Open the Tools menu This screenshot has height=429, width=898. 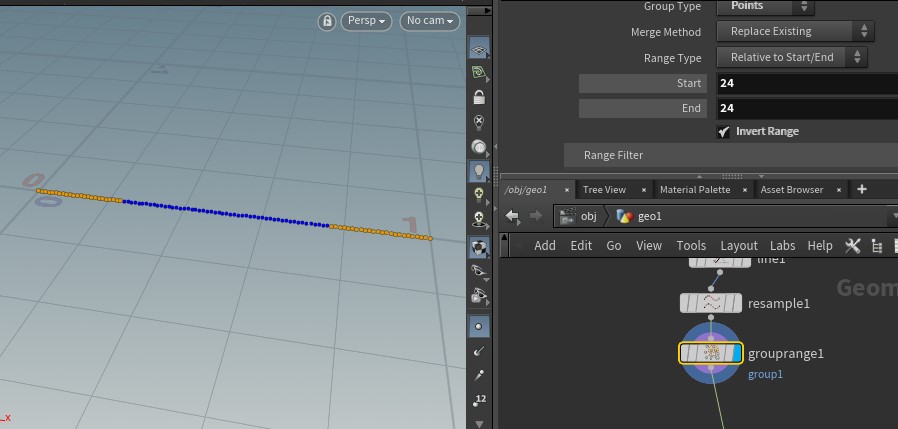tap(691, 246)
